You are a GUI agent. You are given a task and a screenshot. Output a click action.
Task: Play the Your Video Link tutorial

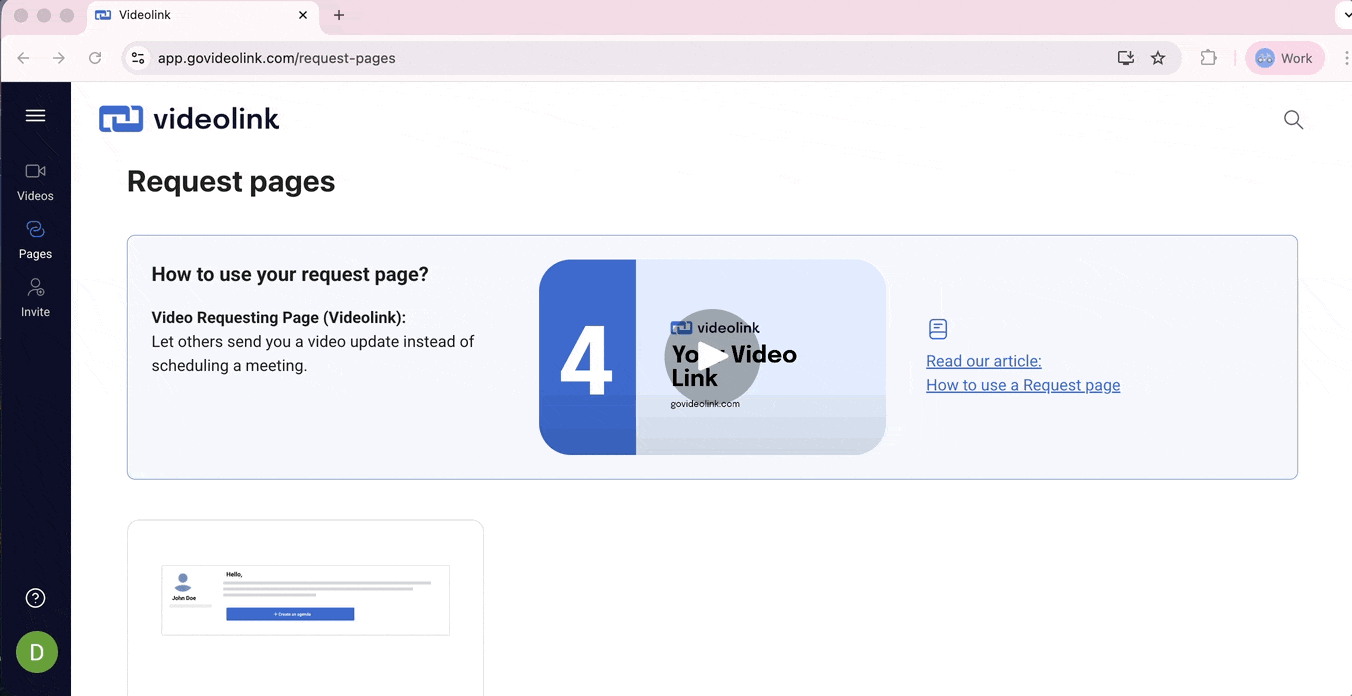pos(712,357)
